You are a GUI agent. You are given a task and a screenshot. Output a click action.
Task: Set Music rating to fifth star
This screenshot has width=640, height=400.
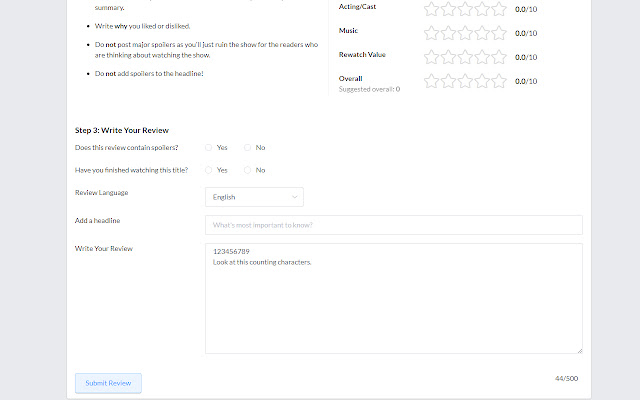pos(499,33)
